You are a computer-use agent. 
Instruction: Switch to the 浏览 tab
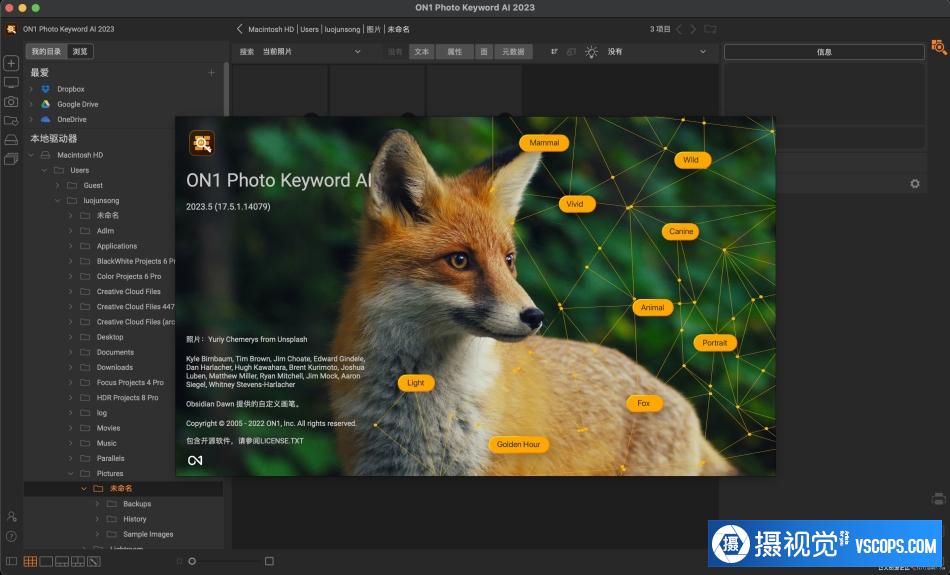click(x=80, y=52)
